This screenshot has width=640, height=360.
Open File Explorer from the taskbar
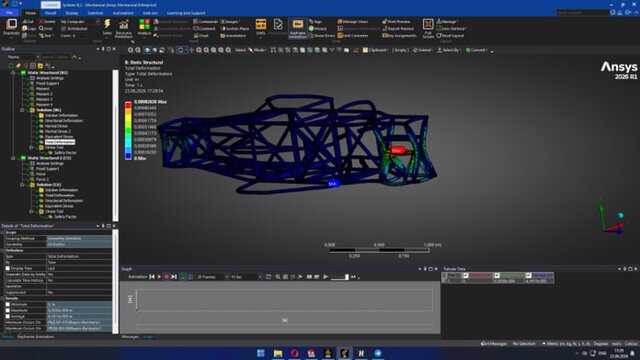[278, 353]
